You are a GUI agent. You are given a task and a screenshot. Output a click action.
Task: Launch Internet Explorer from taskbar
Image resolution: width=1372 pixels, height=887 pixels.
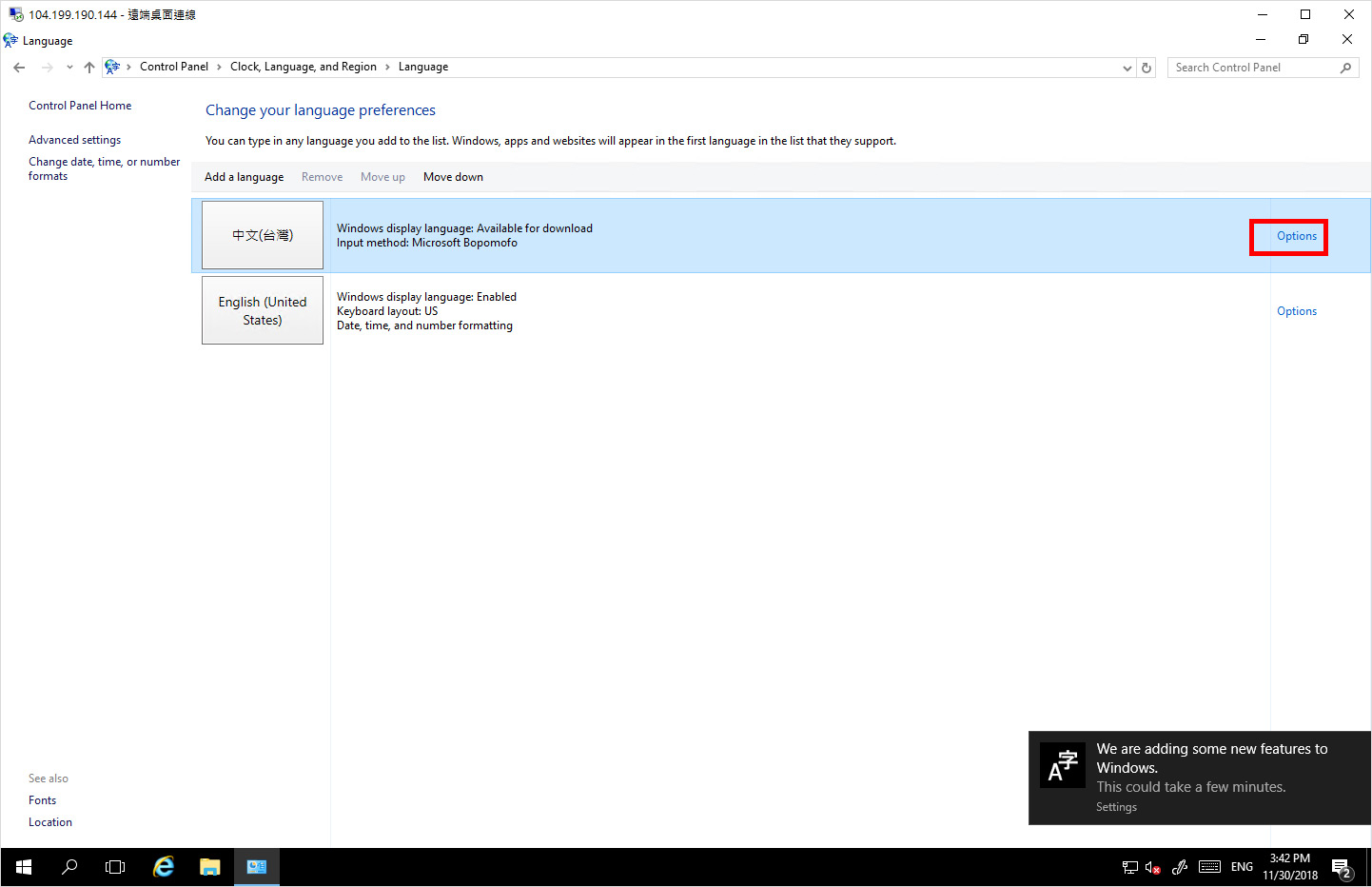pos(164,867)
